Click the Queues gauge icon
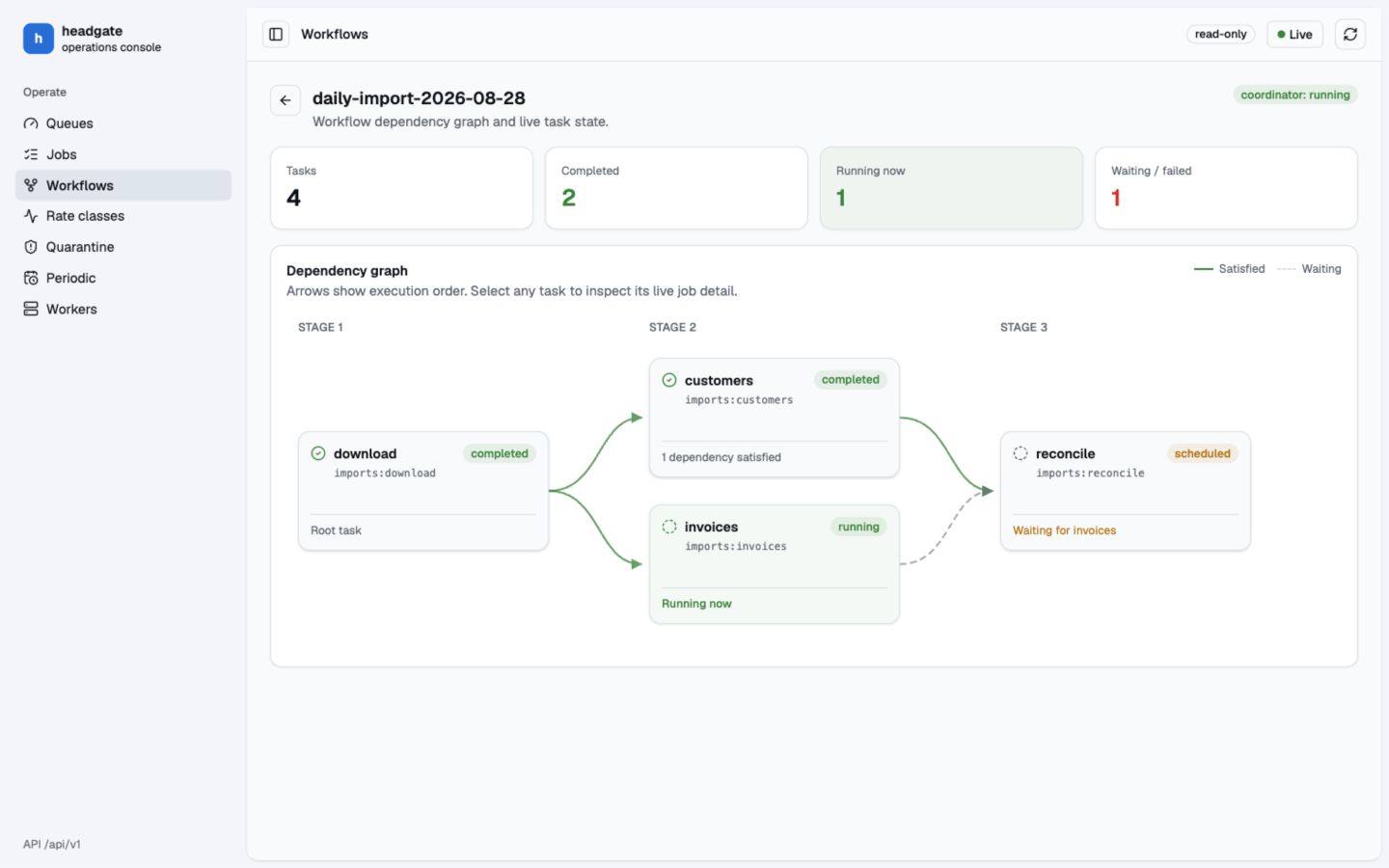1389x868 pixels. point(31,123)
